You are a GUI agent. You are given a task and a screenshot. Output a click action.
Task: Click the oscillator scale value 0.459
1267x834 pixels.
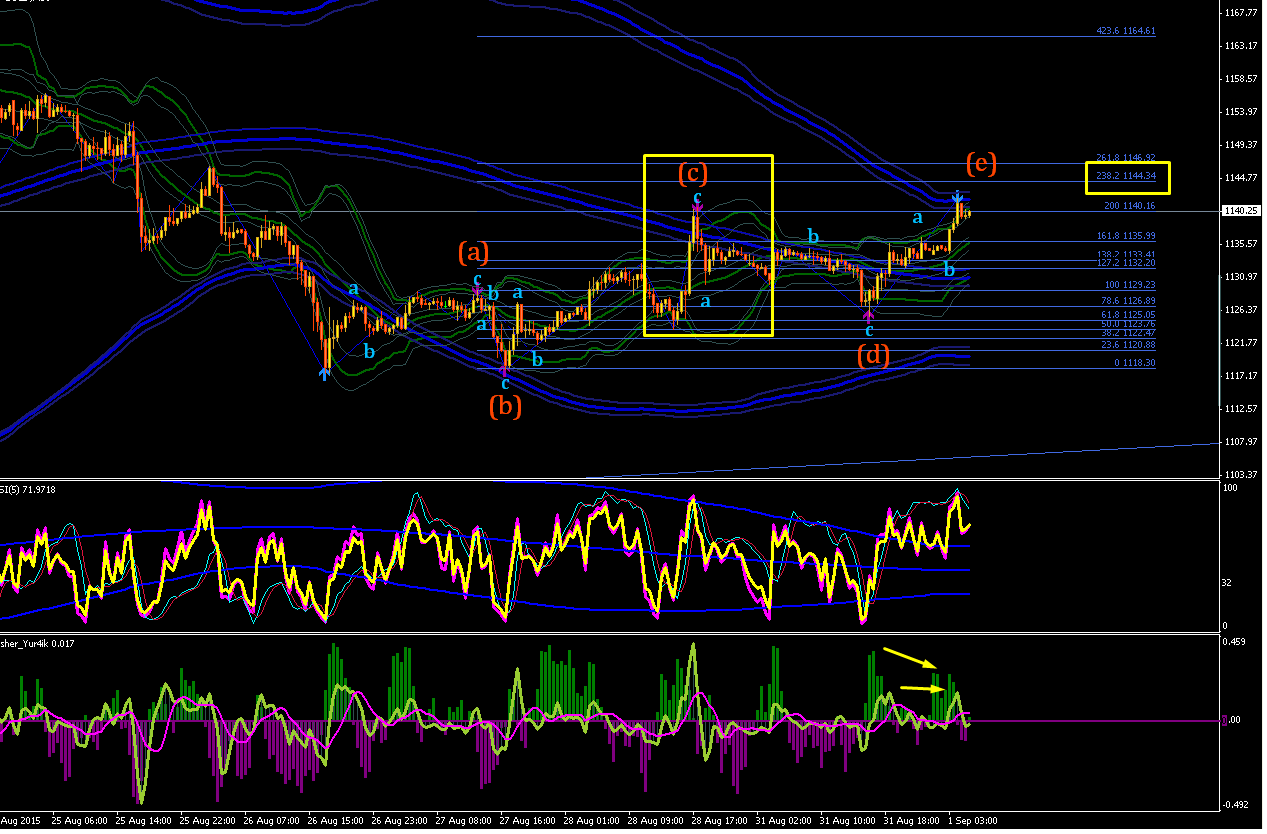coord(1234,642)
